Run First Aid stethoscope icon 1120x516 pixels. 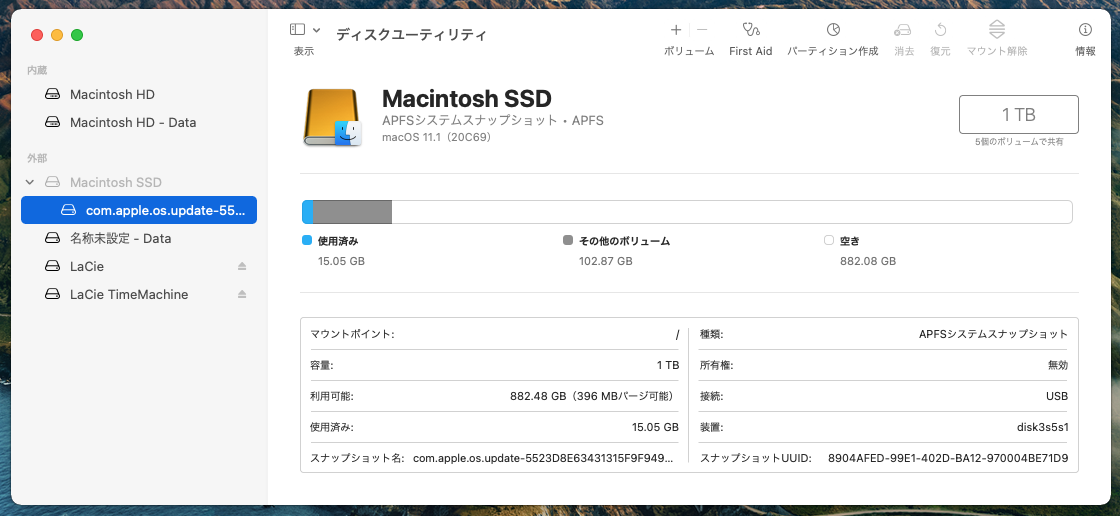tap(751, 30)
